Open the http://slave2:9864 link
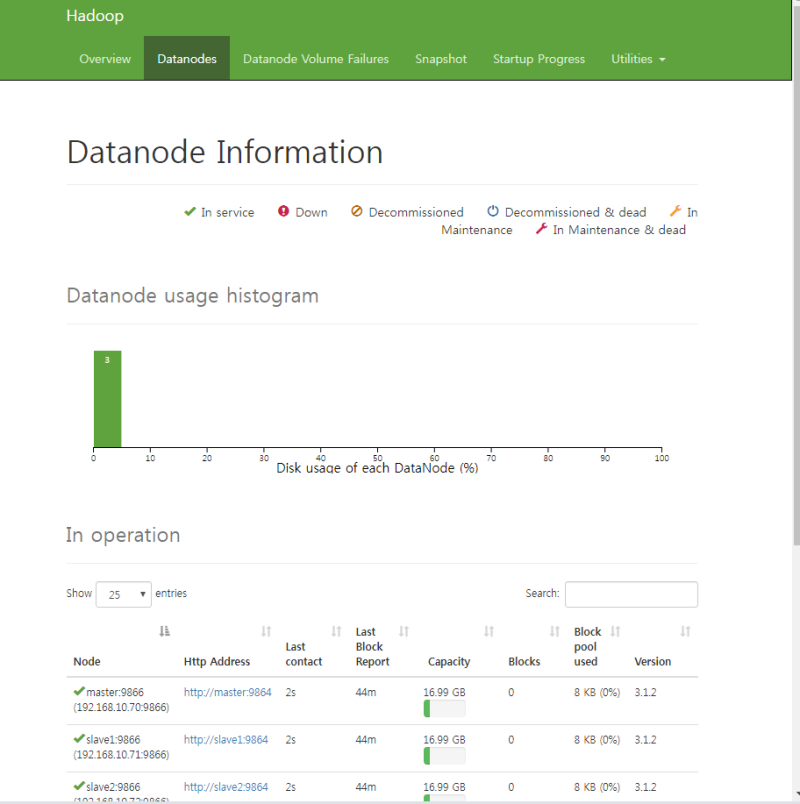The height and width of the screenshot is (804, 800). click(226, 787)
